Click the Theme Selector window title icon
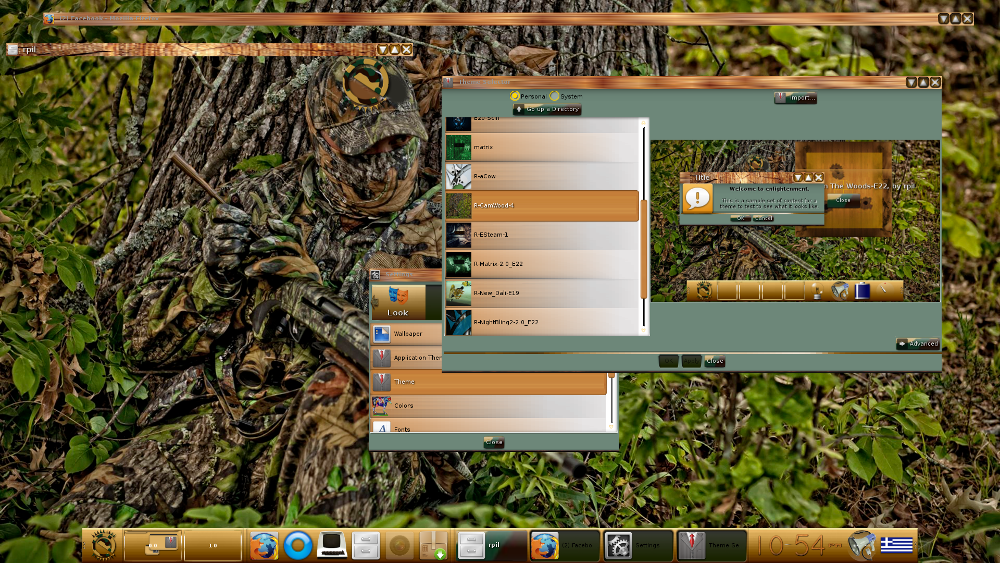The width and height of the screenshot is (1000, 563). pyautogui.click(x=448, y=82)
